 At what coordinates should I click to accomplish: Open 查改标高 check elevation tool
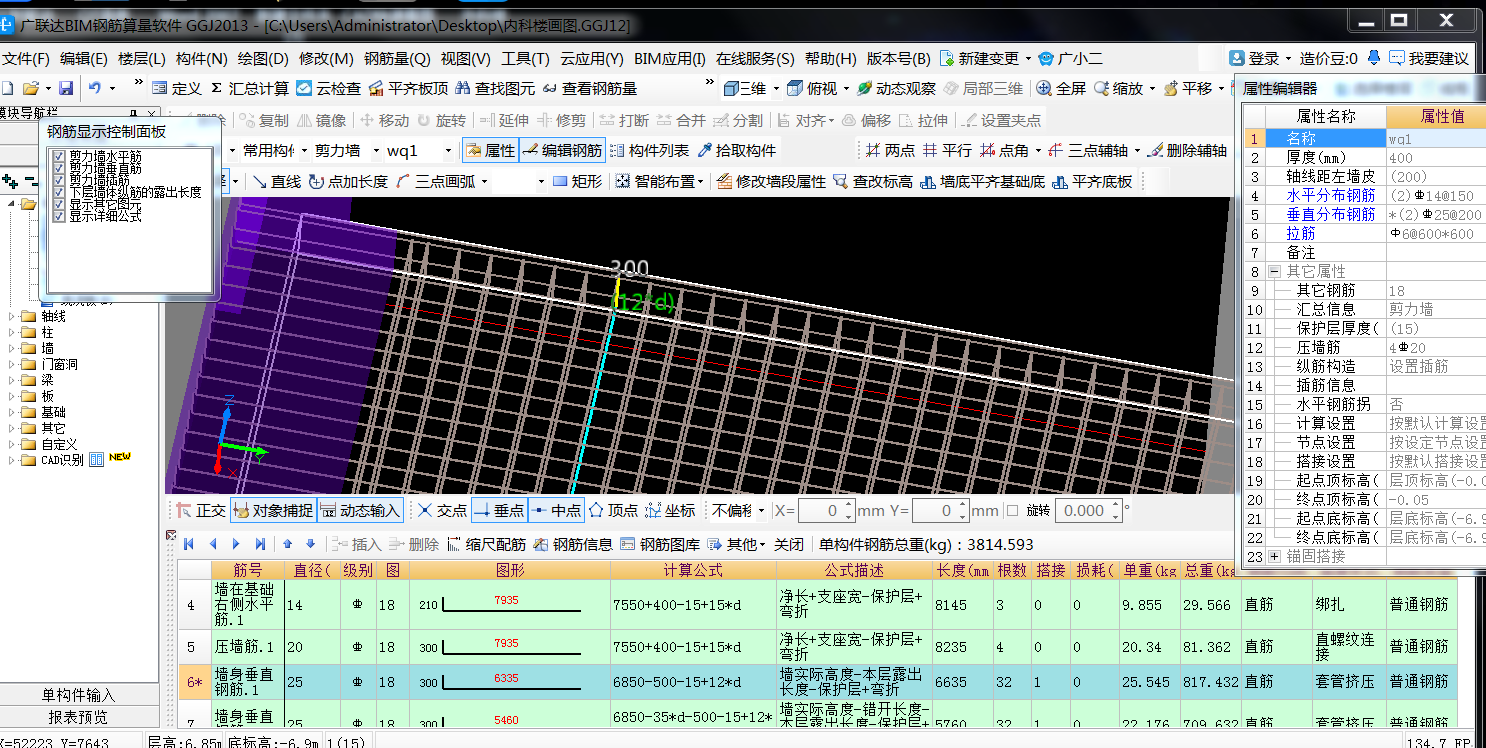(873, 181)
